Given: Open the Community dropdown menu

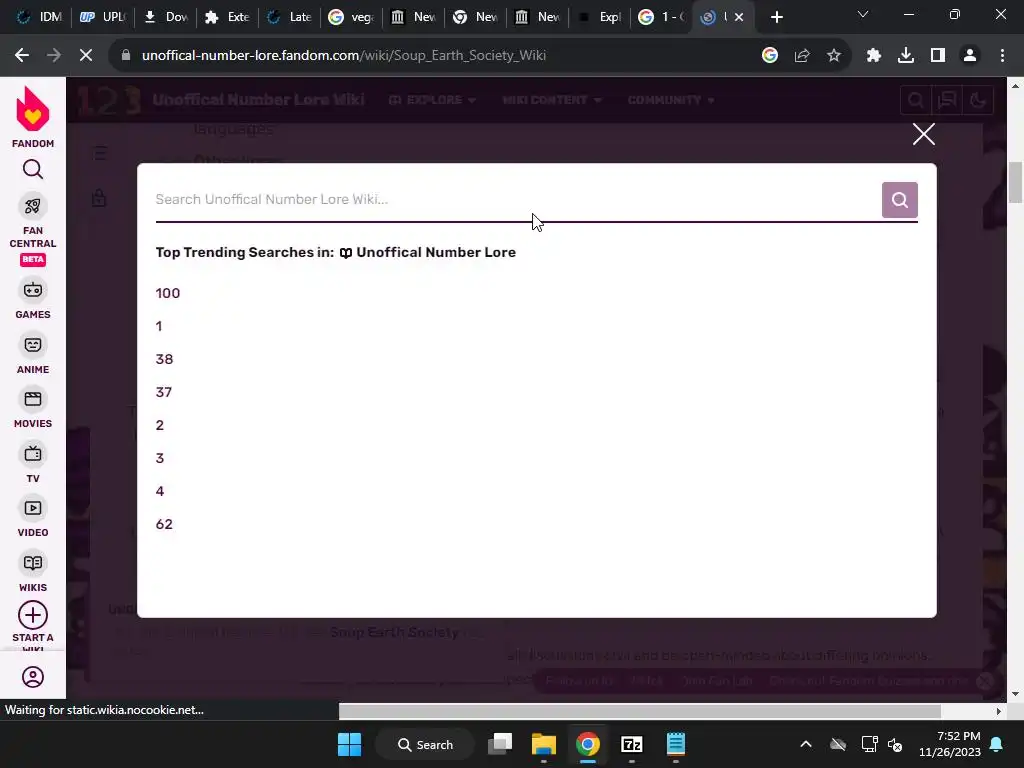Looking at the screenshot, I should 671,100.
